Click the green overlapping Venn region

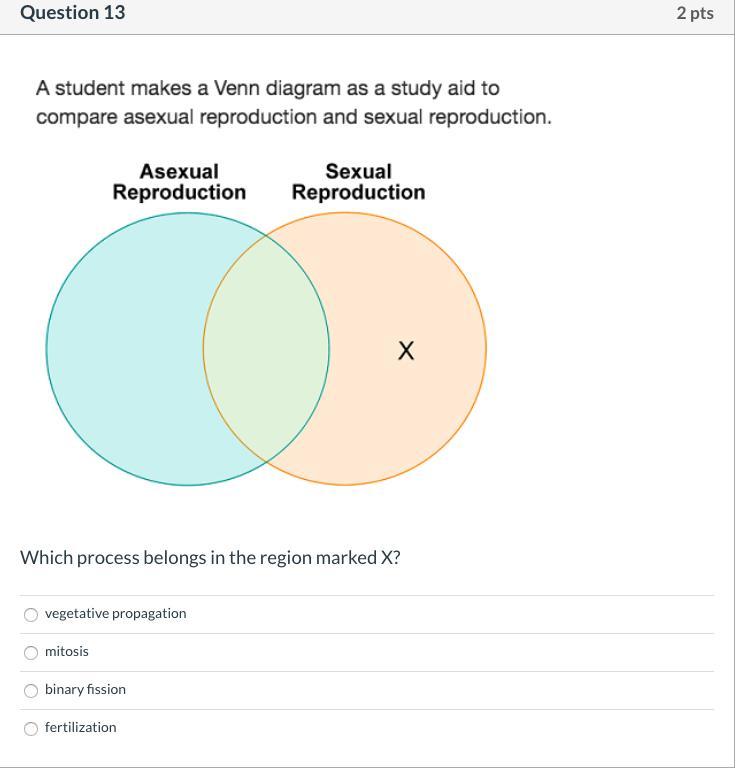pos(266,350)
